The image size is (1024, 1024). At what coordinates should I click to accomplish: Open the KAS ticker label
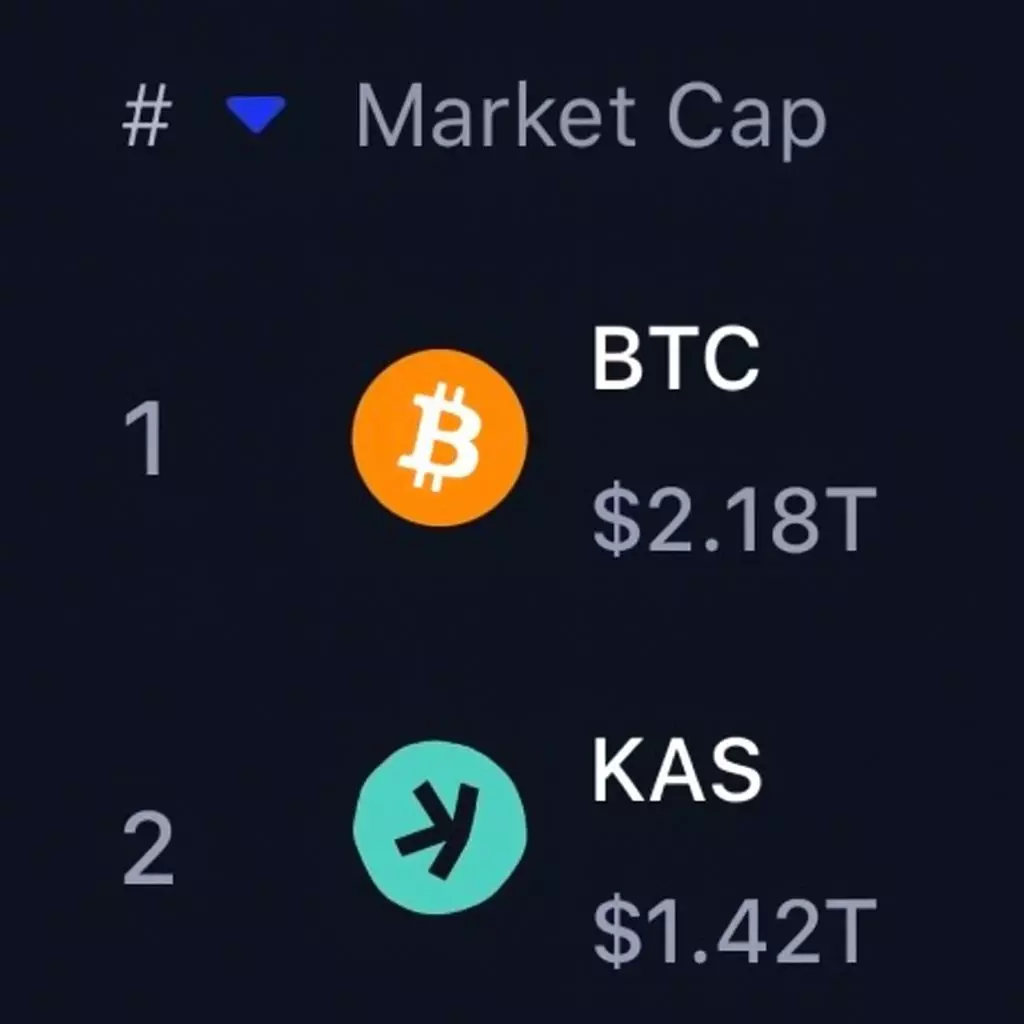677,772
